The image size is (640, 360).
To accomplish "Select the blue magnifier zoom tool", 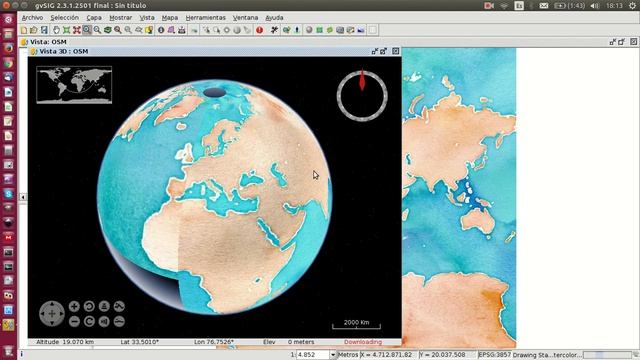I will click(97, 30).
